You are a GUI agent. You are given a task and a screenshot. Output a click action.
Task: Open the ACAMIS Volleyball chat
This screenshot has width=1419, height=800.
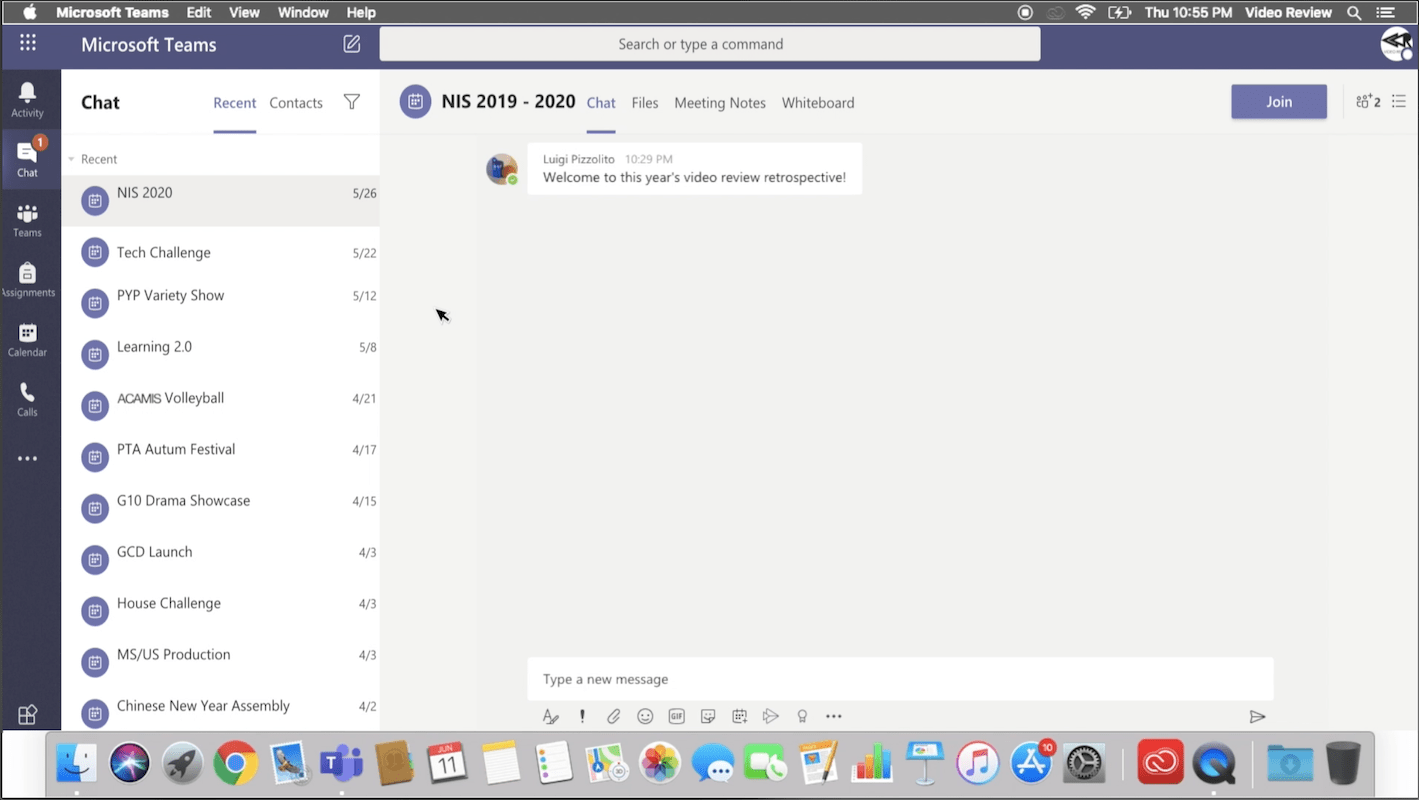(221, 405)
